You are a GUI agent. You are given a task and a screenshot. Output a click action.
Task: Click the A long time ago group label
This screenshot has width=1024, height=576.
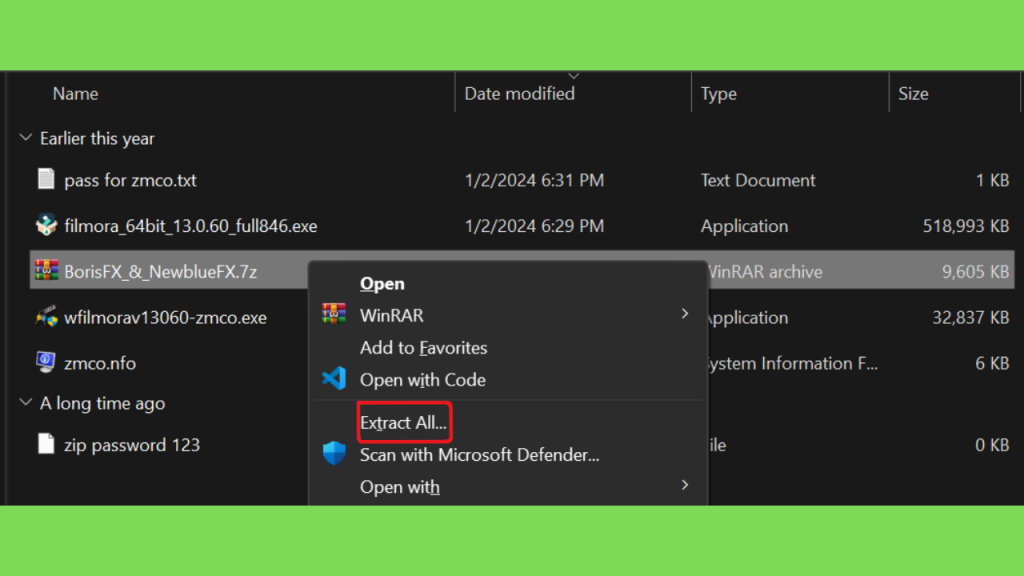coord(103,404)
